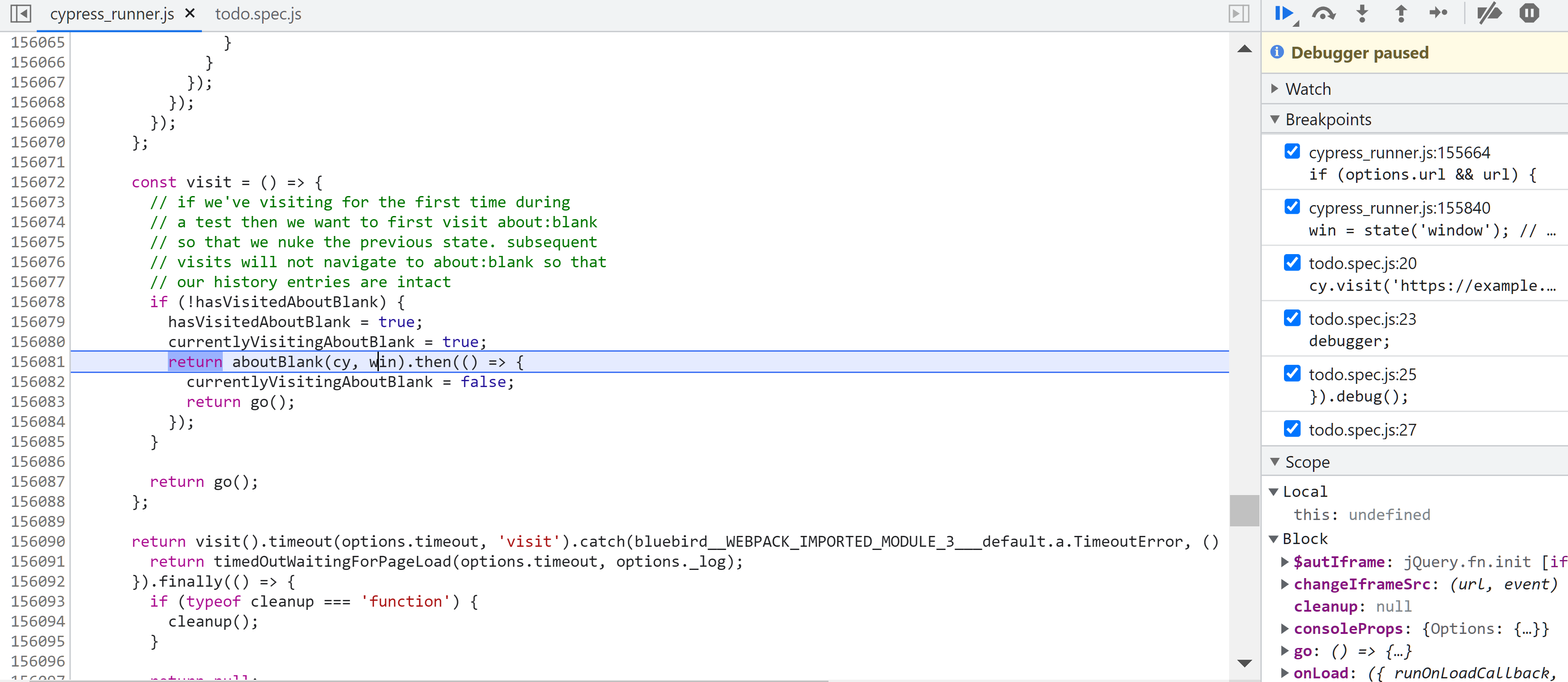Close the cypress_runner.js tab
The width and height of the screenshot is (1568, 682).
point(190,14)
